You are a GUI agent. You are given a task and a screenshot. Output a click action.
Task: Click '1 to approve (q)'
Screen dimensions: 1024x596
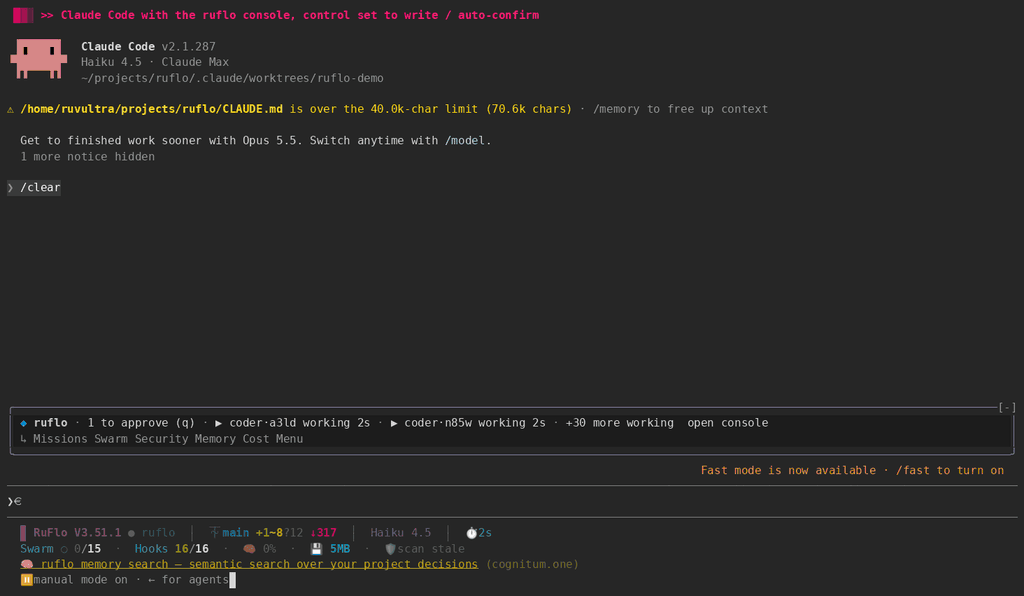[141, 423]
